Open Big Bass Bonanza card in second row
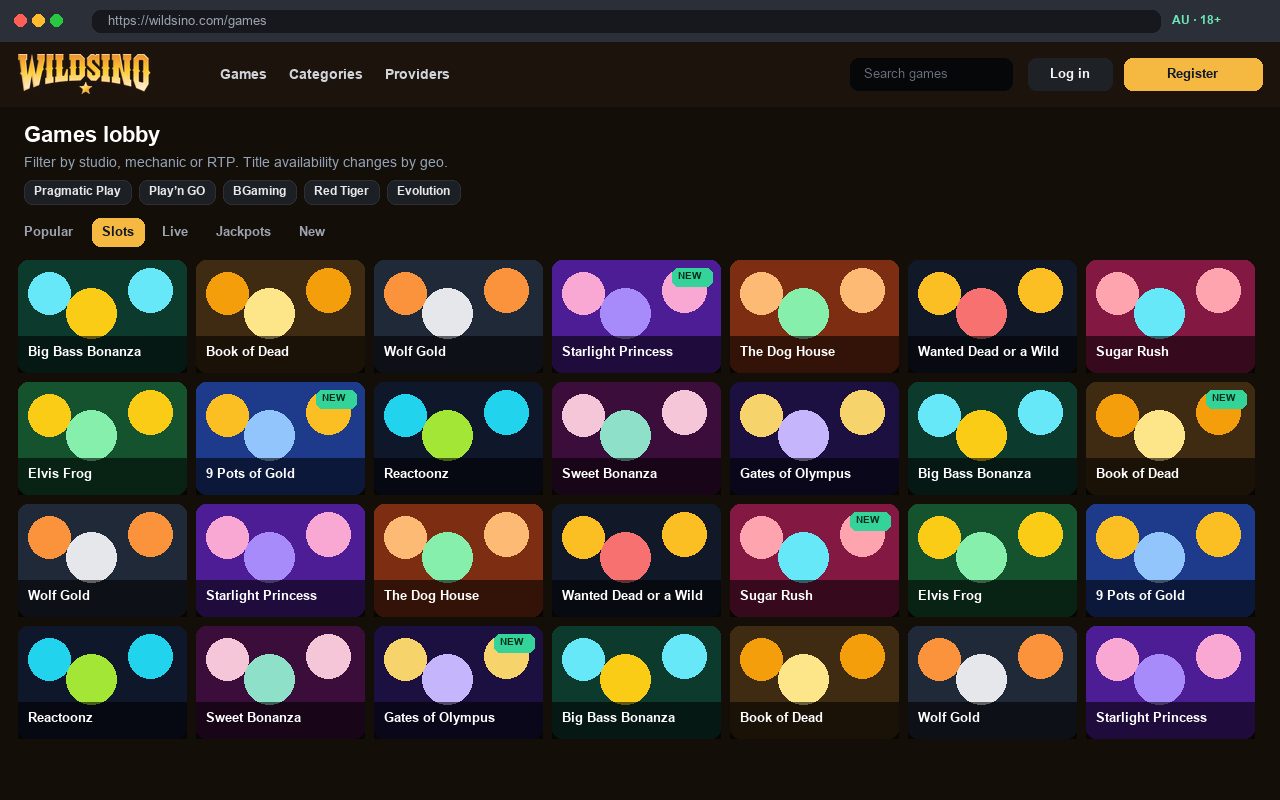The image size is (1280, 800). (x=992, y=438)
